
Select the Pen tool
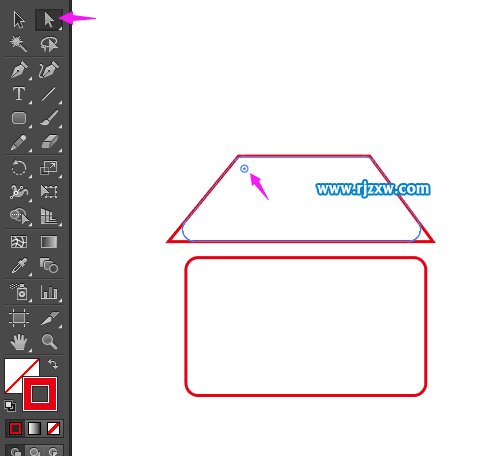pos(19,69)
